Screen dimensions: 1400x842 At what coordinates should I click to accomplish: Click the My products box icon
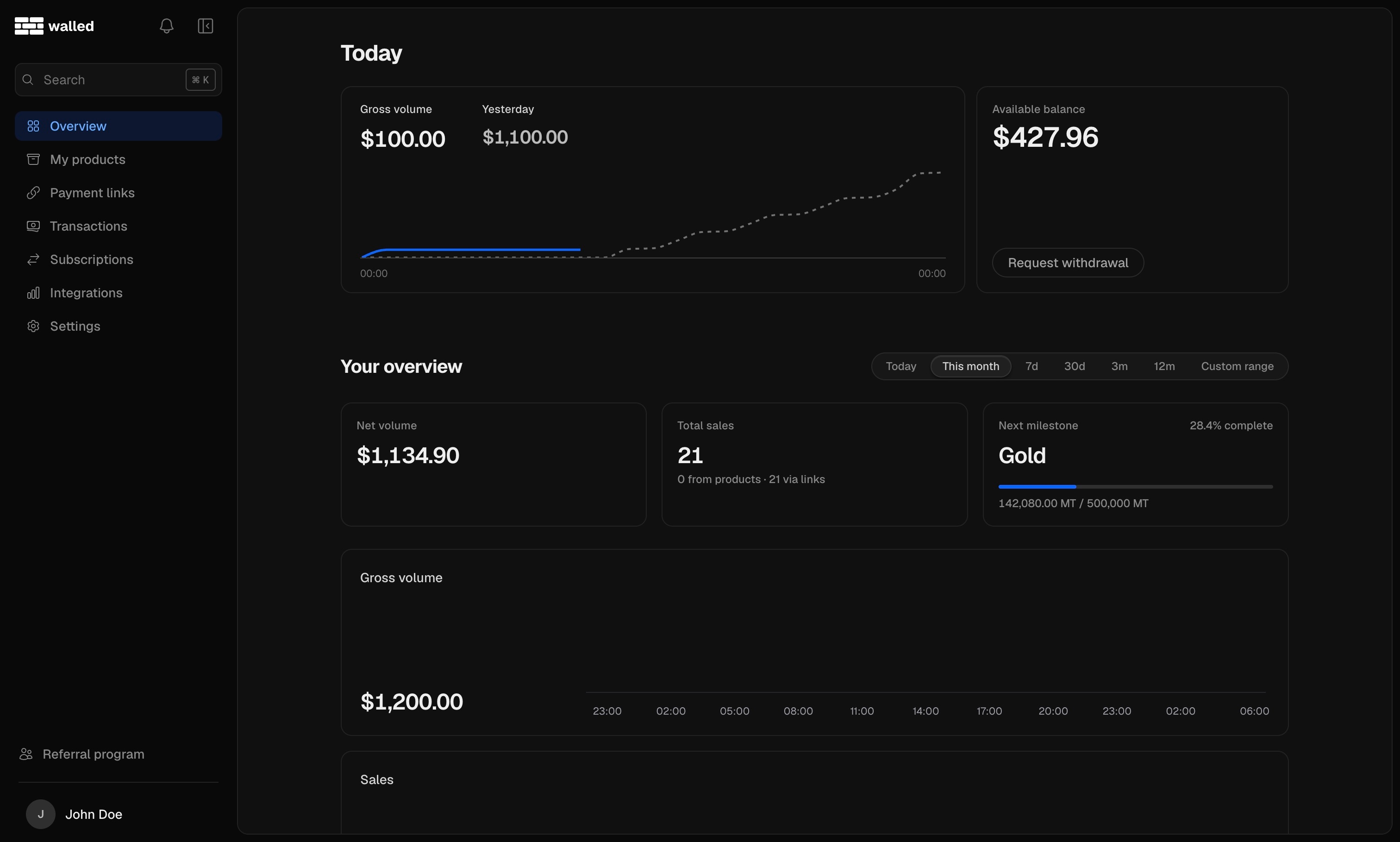33,159
